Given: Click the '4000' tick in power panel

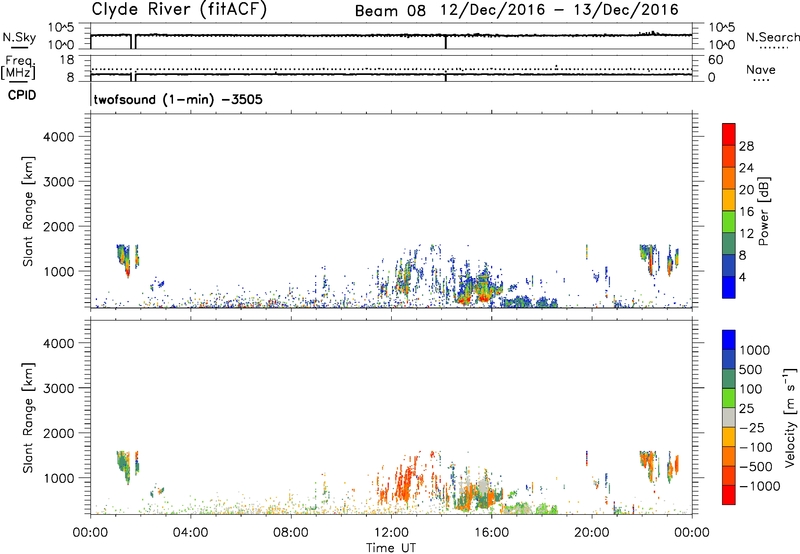Looking at the screenshot, I should (58, 137).
